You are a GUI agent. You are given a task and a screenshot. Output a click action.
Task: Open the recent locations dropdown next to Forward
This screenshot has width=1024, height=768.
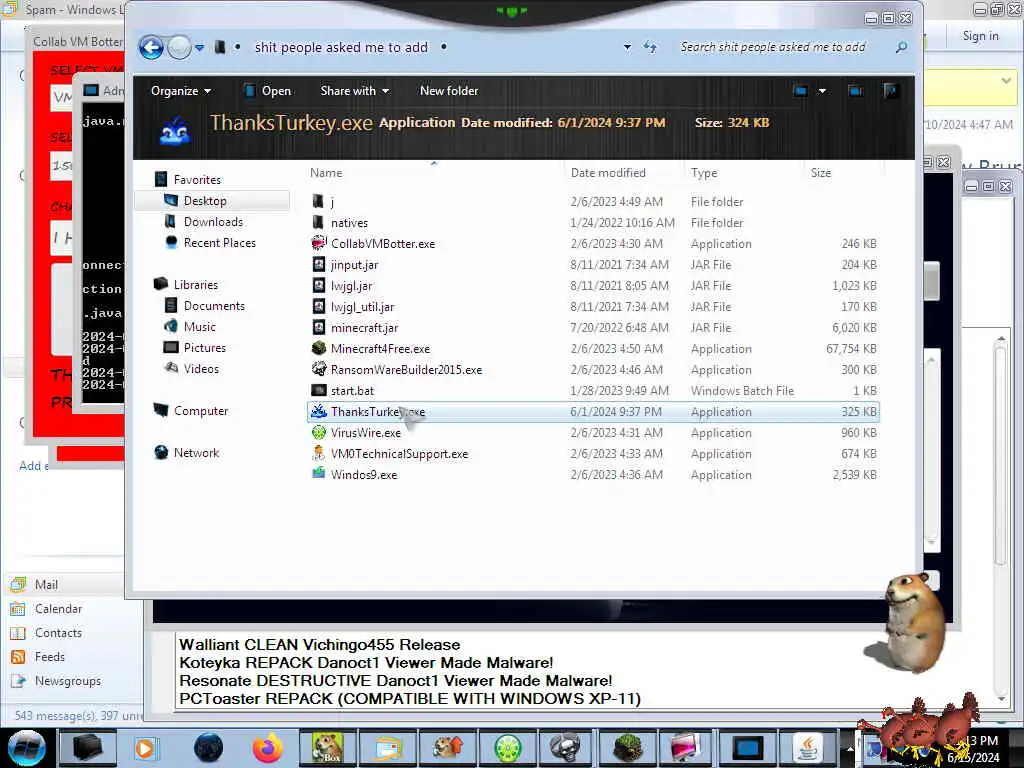pyautogui.click(x=199, y=48)
